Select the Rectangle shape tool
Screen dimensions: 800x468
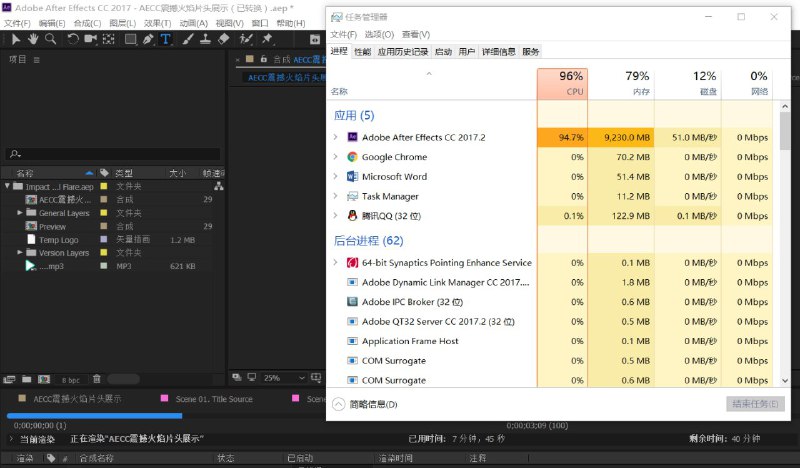coord(131,39)
